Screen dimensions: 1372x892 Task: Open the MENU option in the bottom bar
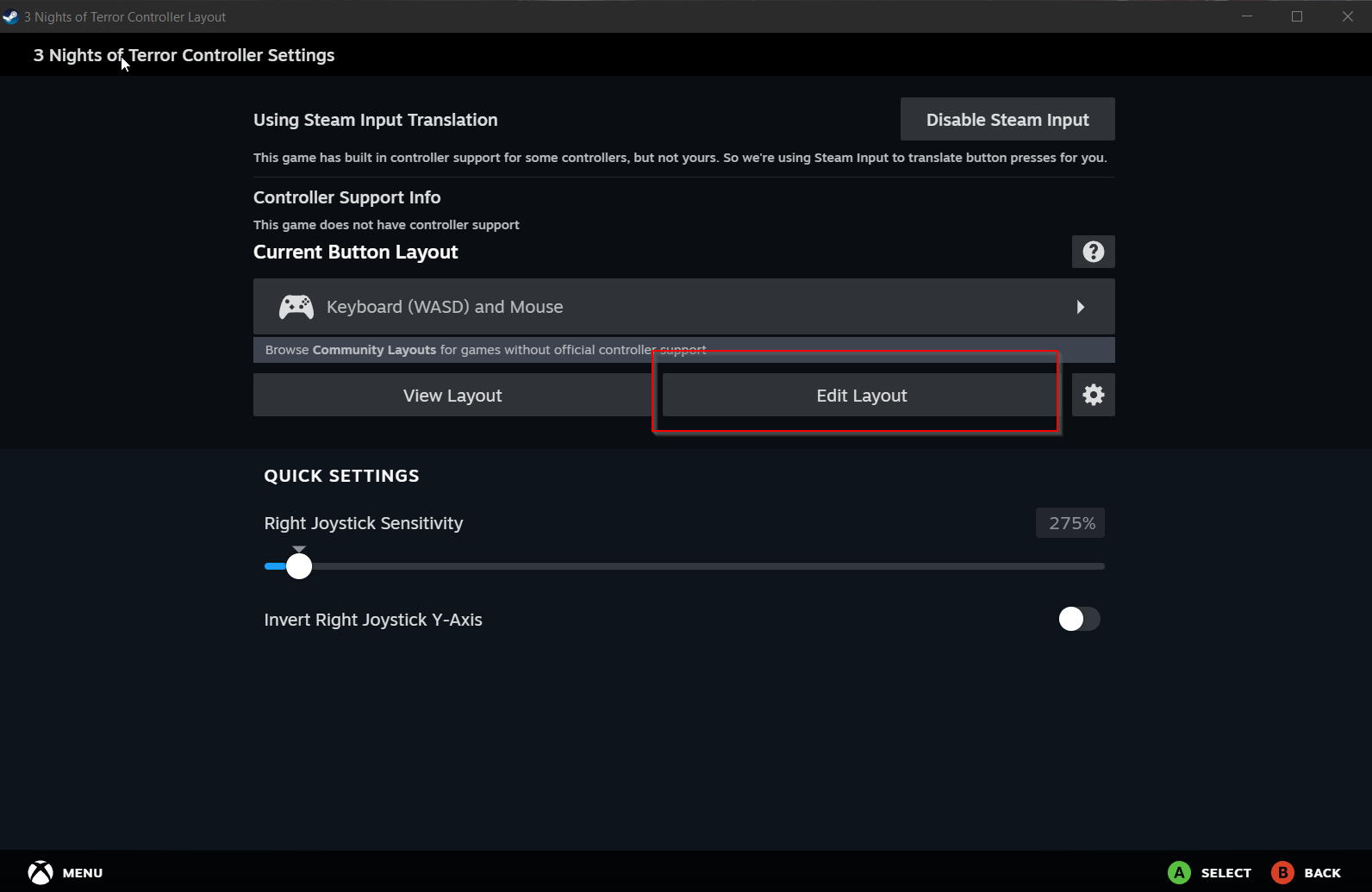[x=65, y=872]
